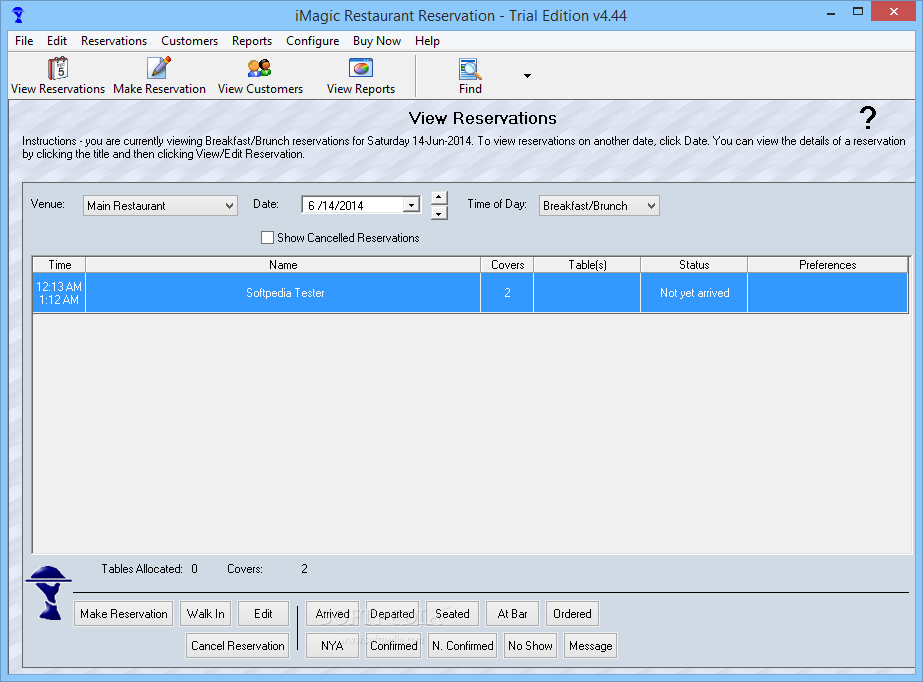923x682 pixels.
Task: Click the bottom Make Reservation button
Action: (124, 614)
